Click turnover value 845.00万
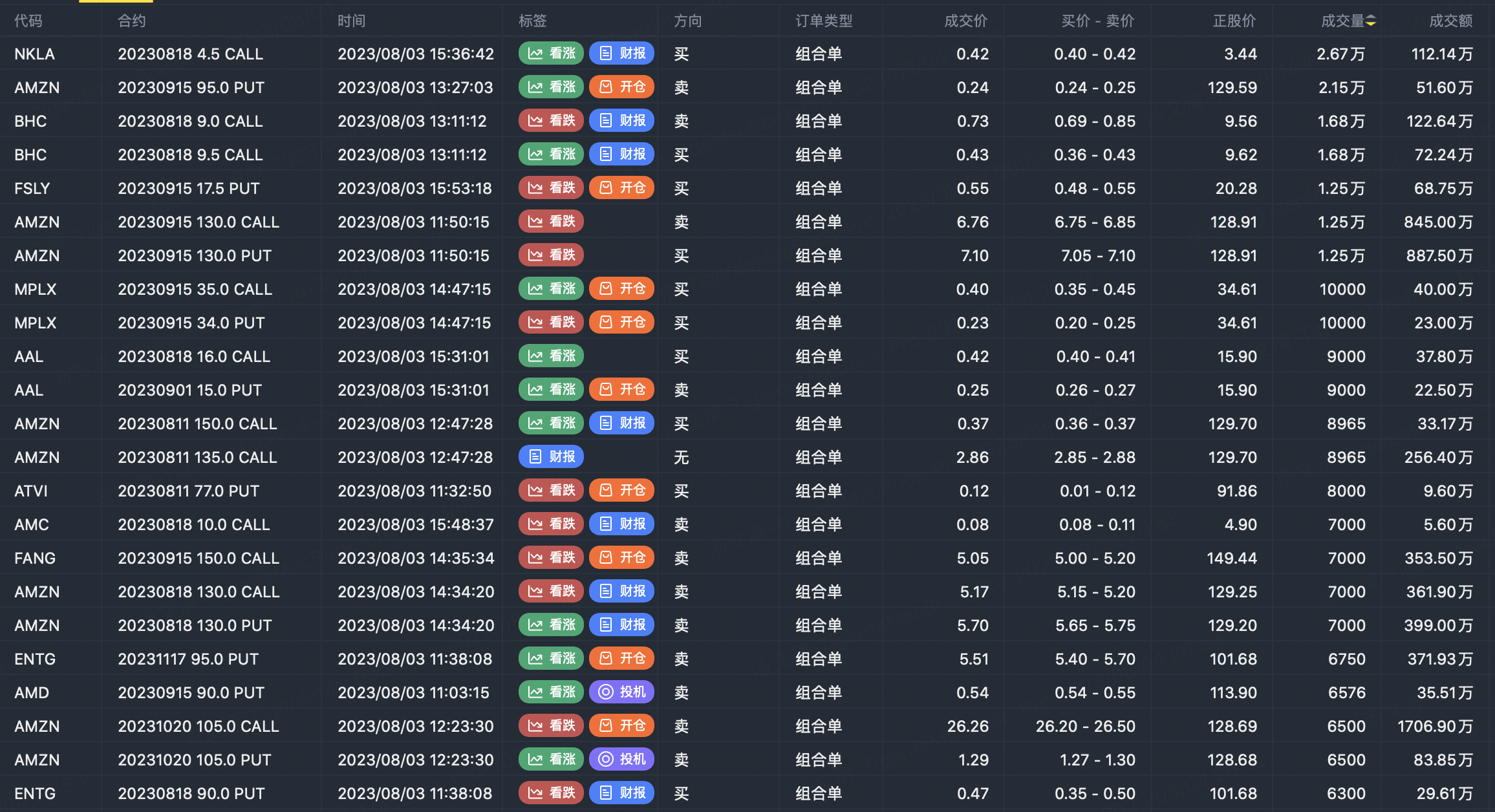This screenshot has height=812, width=1495. tap(1439, 222)
